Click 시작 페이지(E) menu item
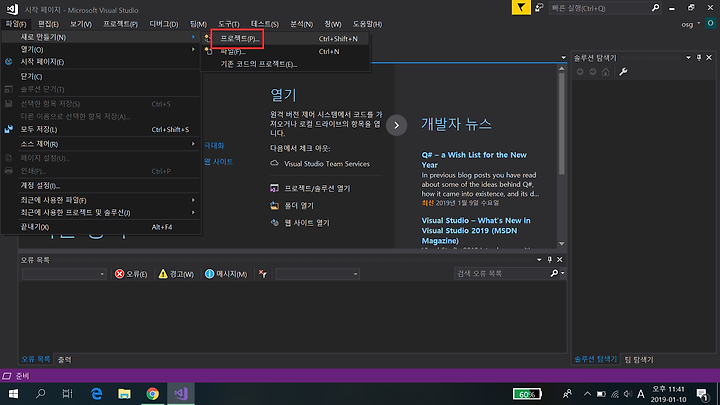Image resolution: width=720 pixels, height=405 pixels. click(x=101, y=62)
